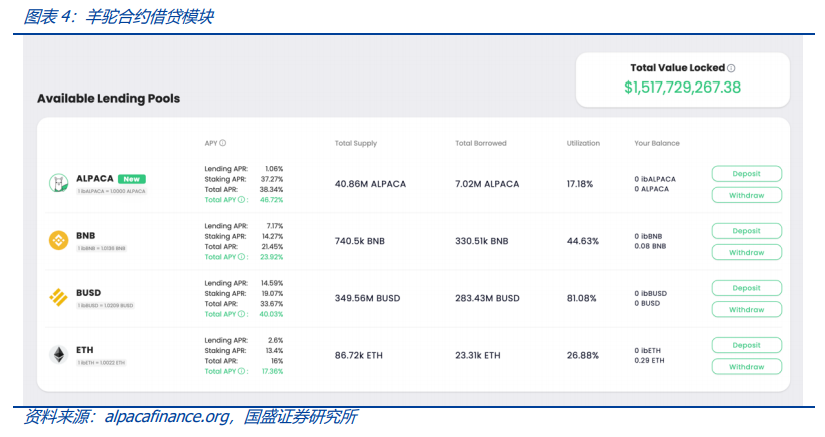Viewport: 825px width, 437px height.
Task: Click the green New badge beside ALPACA
Action: [132, 179]
